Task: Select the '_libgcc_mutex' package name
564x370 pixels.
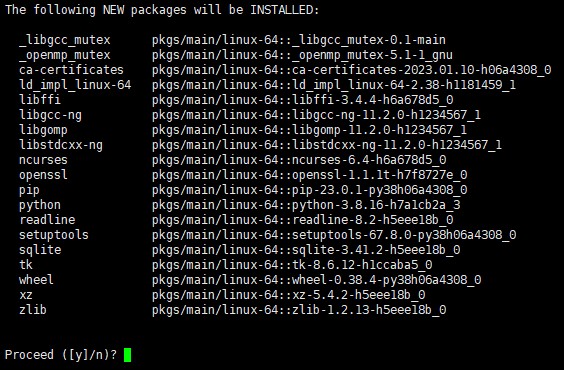Action: tap(65, 40)
